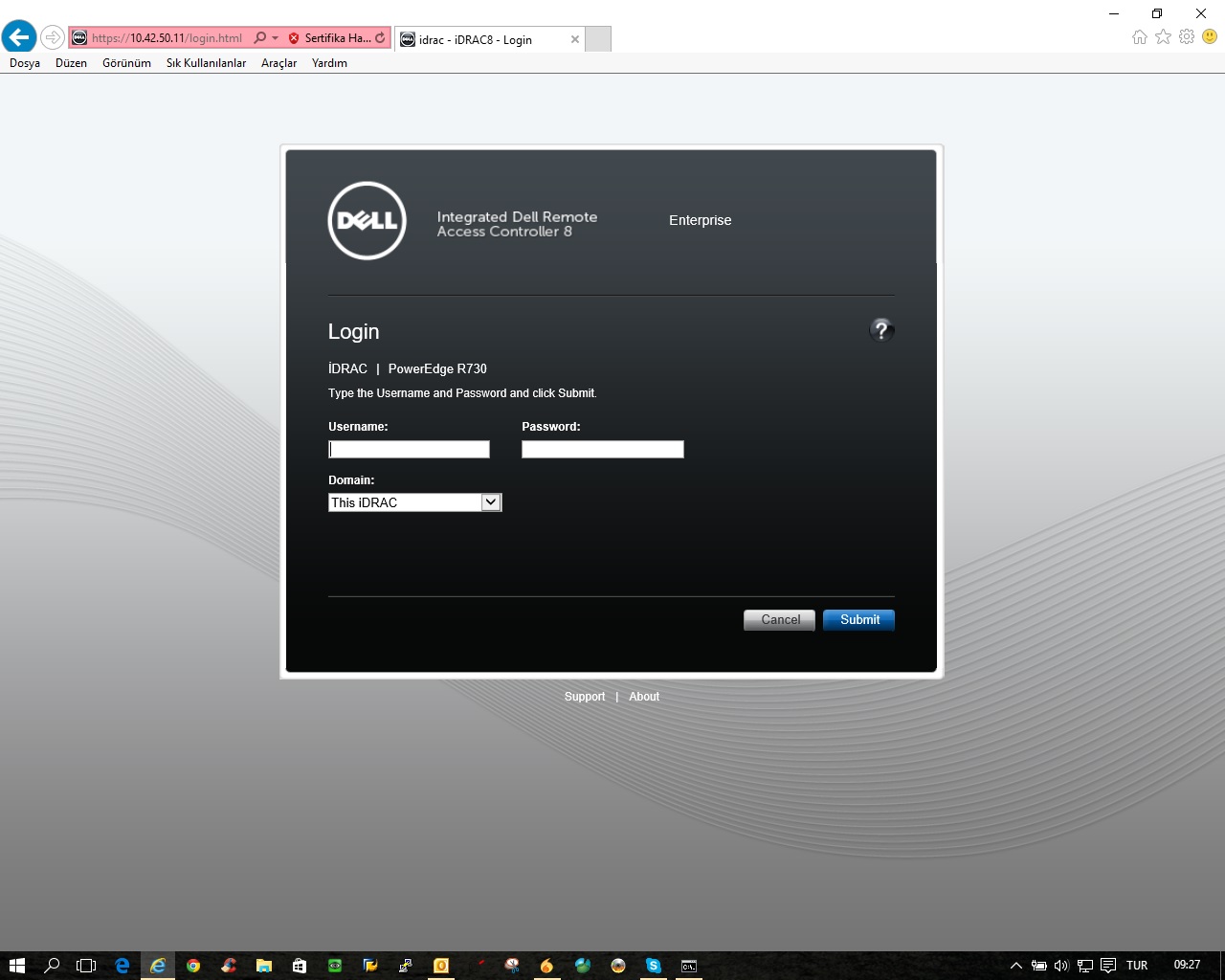This screenshot has height=980, width=1225.
Task: Open the Yardım menu
Action: coord(329,63)
